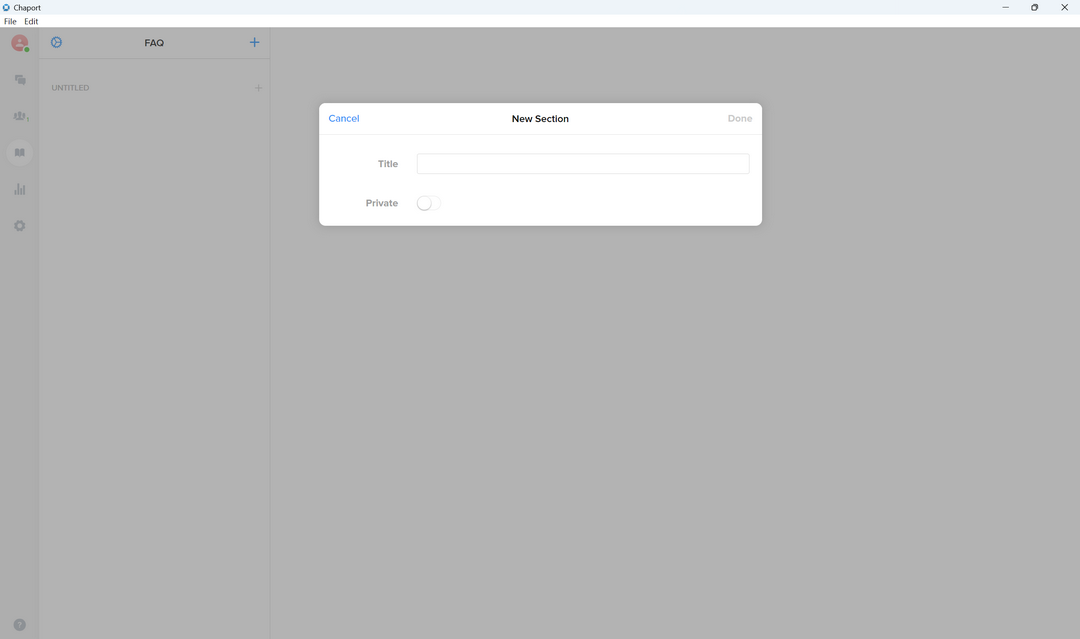Toggle the Private switch on

coord(428,203)
